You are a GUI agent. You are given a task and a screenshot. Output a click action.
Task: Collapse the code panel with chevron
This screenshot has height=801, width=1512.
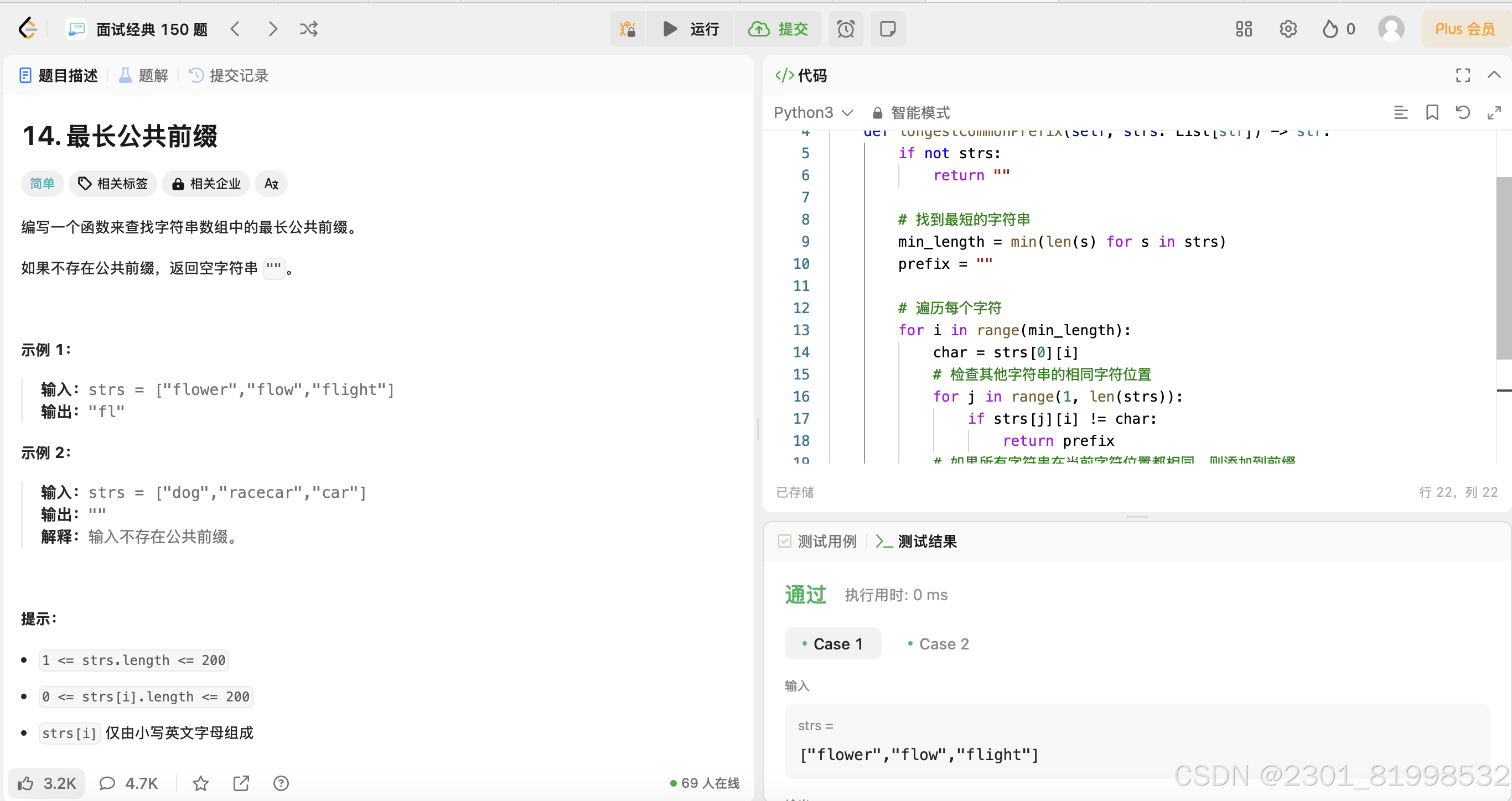coord(1493,75)
